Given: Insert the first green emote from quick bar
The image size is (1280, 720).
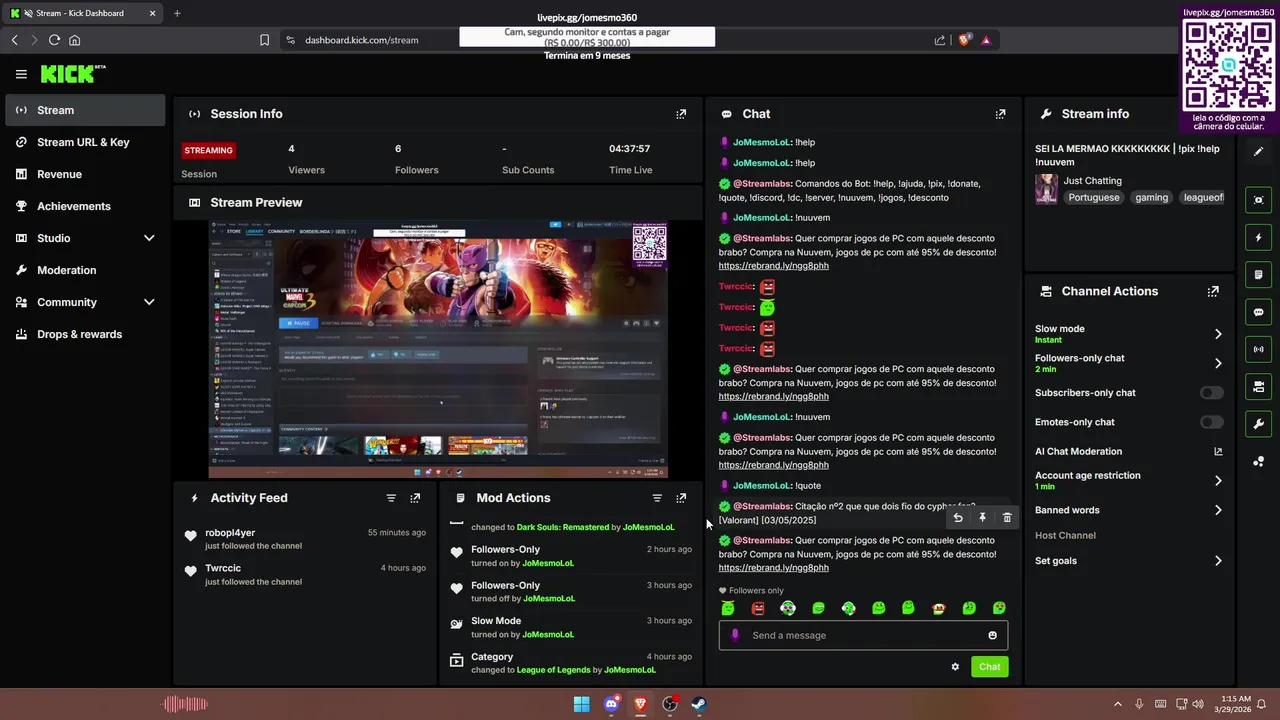Looking at the screenshot, I should [x=728, y=608].
